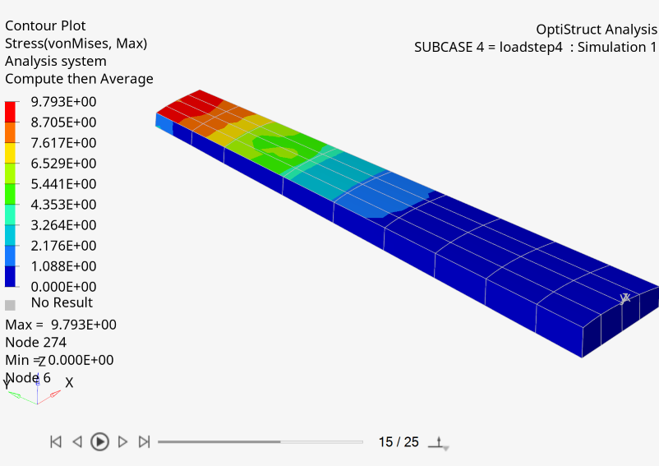The image size is (659, 466).
Task: Click the coordinate system marker on the beam end
Action: 625,299
